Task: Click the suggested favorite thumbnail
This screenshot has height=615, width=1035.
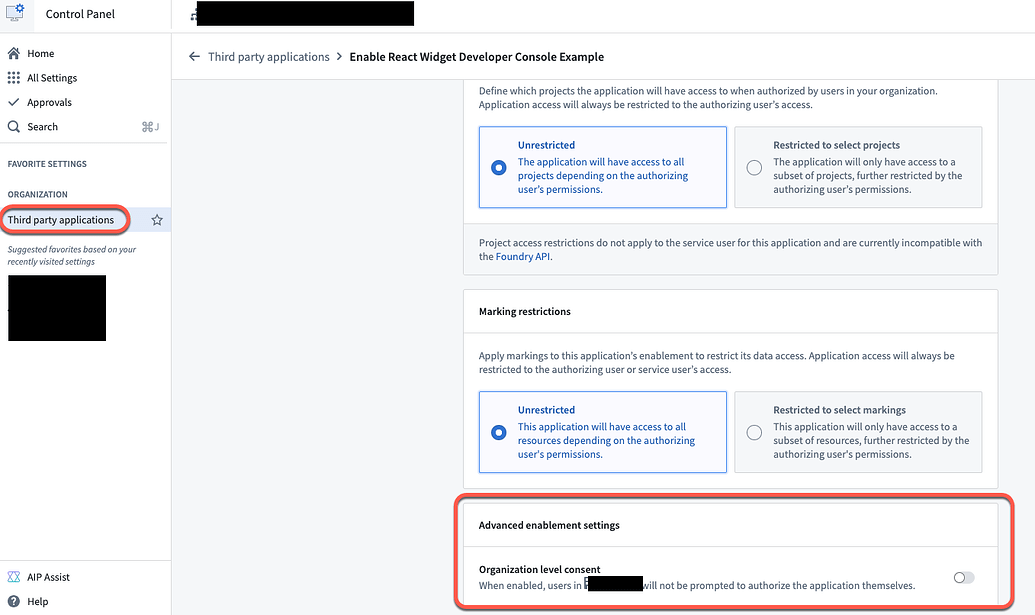Action: pyautogui.click(x=56, y=308)
